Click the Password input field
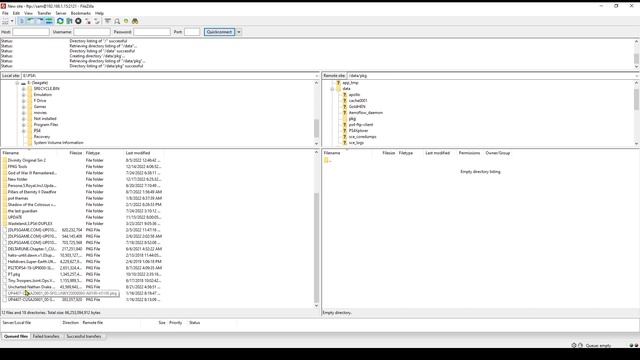Image resolution: width=640 pixels, height=360 pixels. coord(152,32)
